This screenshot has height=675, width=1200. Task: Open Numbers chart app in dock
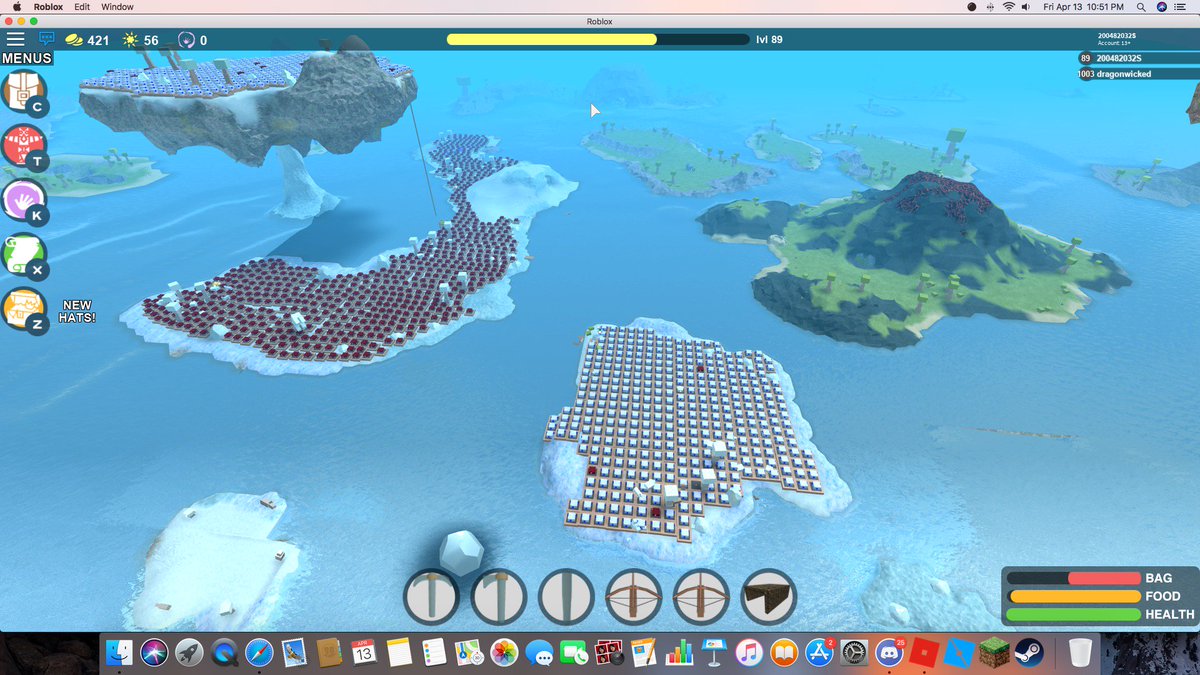tap(679, 653)
